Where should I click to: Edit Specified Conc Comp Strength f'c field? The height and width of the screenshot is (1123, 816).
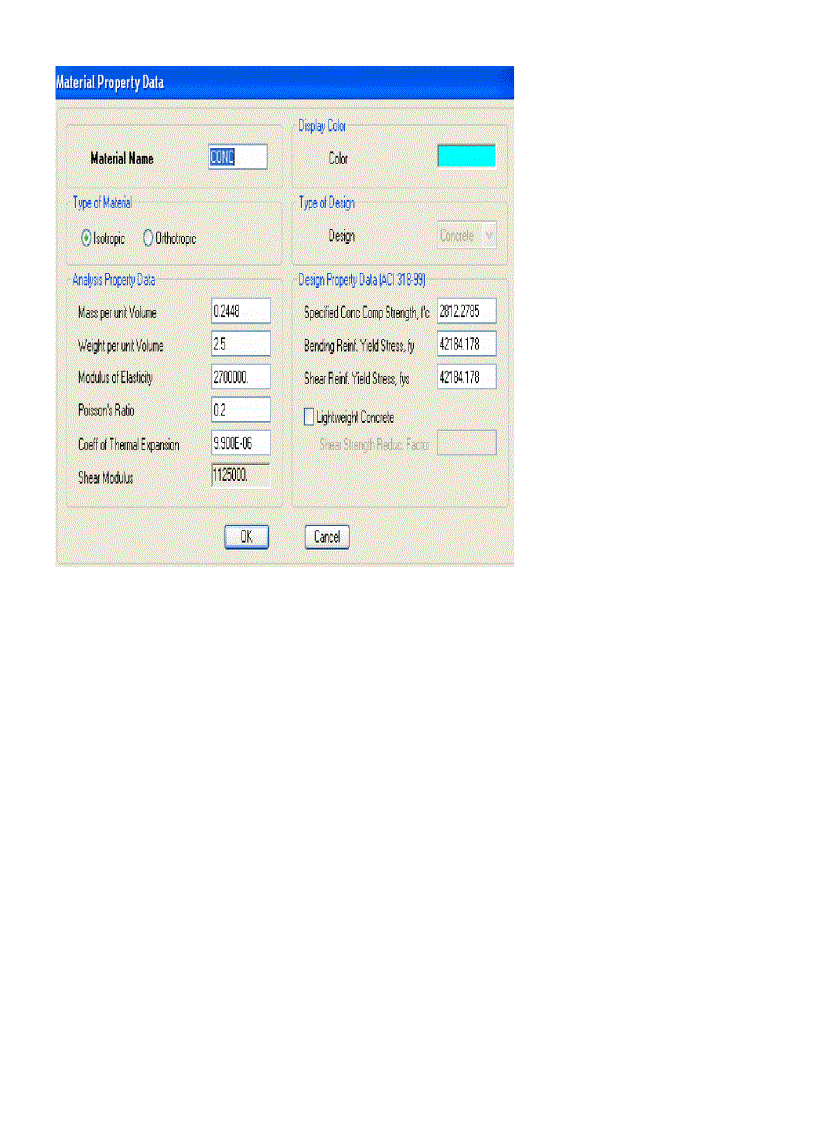click(467, 312)
